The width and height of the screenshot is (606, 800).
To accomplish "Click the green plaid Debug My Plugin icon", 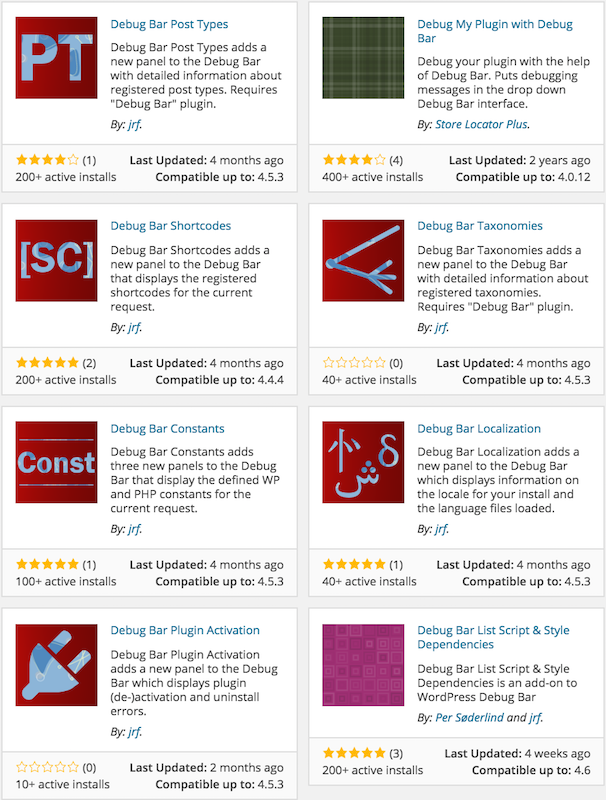I will tap(363, 58).
